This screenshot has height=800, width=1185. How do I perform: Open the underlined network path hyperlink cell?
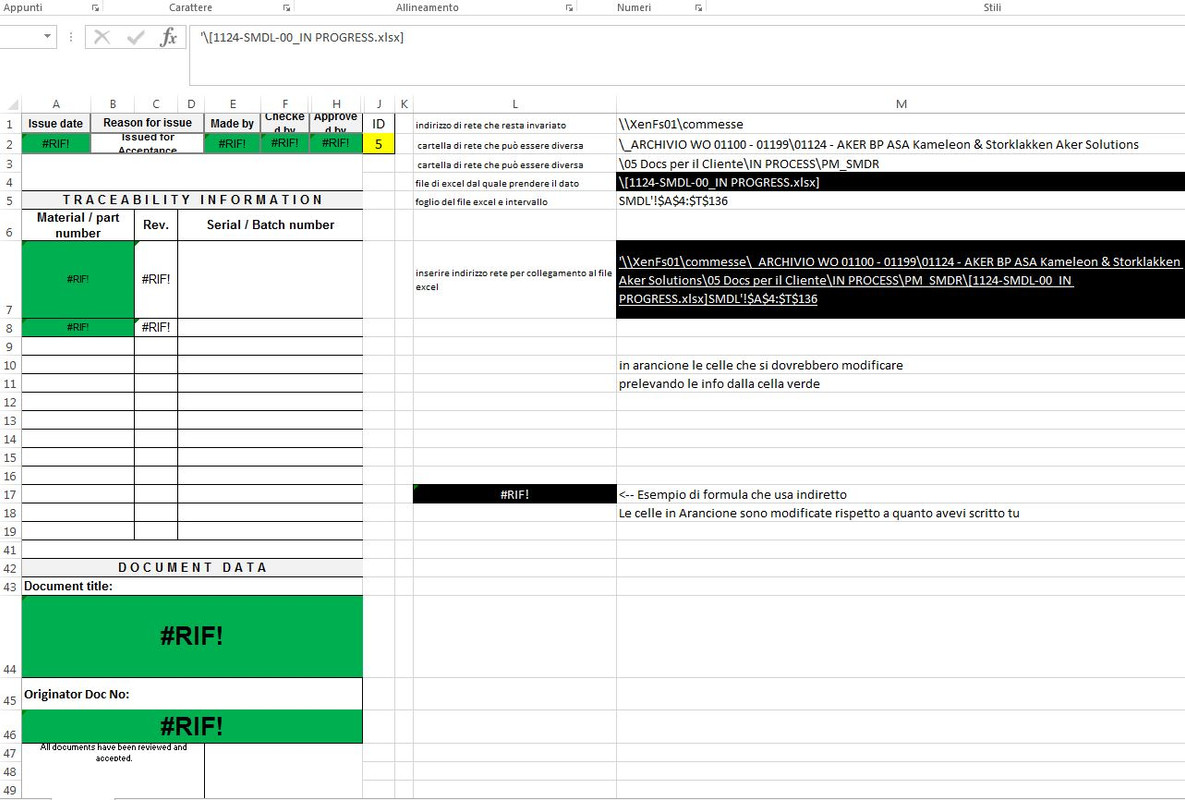point(900,280)
